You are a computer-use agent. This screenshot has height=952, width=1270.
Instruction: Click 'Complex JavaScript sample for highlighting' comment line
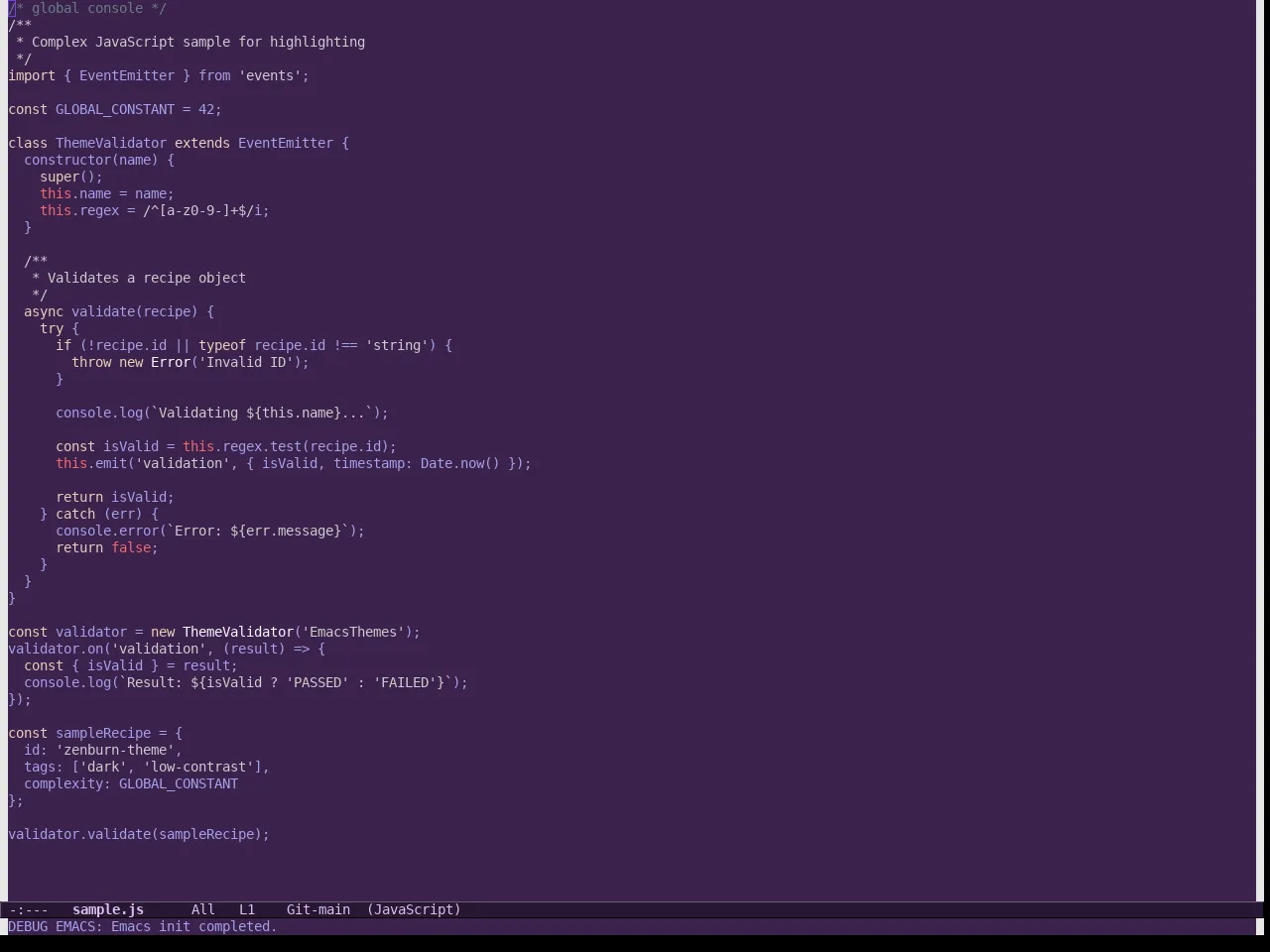(x=198, y=42)
